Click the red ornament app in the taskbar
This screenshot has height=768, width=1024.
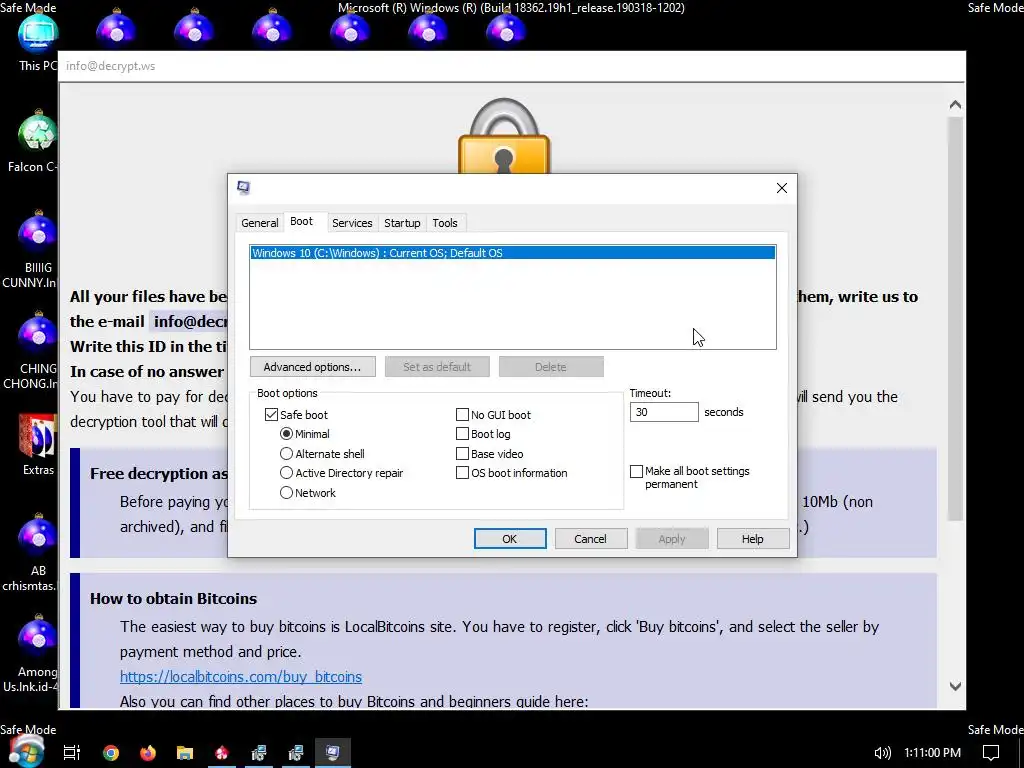click(x=222, y=752)
